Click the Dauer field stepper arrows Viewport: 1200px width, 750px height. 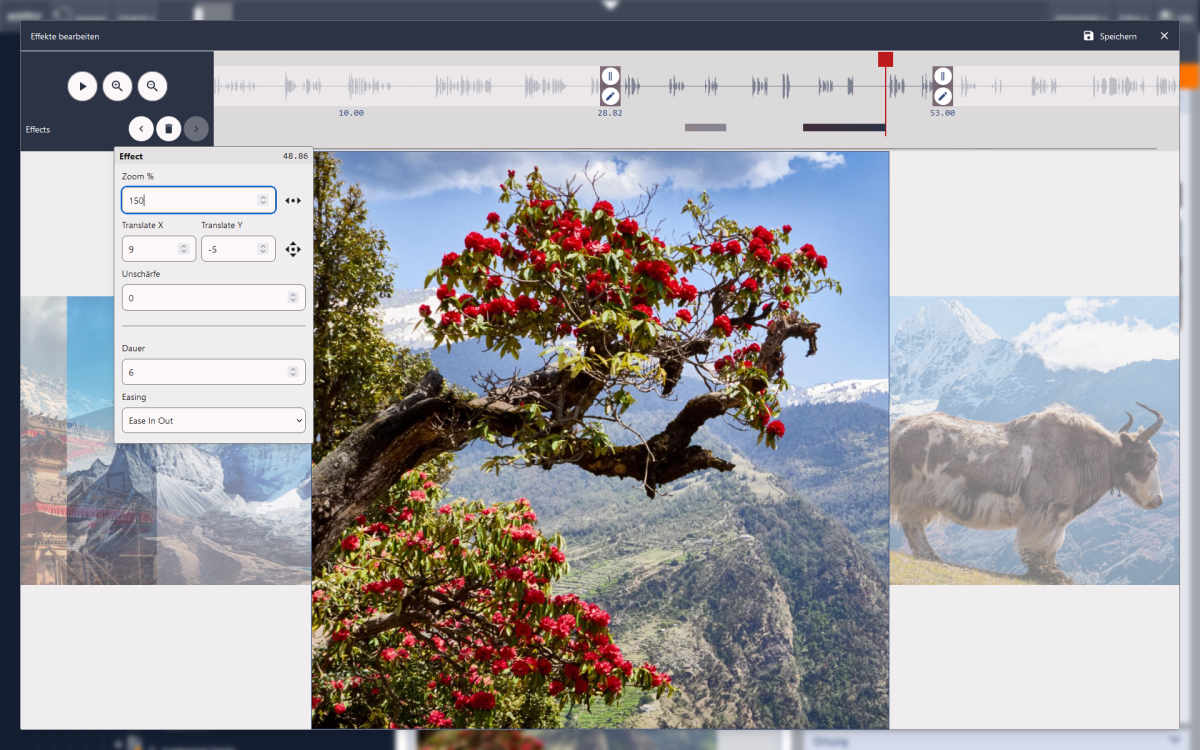tap(293, 372)
